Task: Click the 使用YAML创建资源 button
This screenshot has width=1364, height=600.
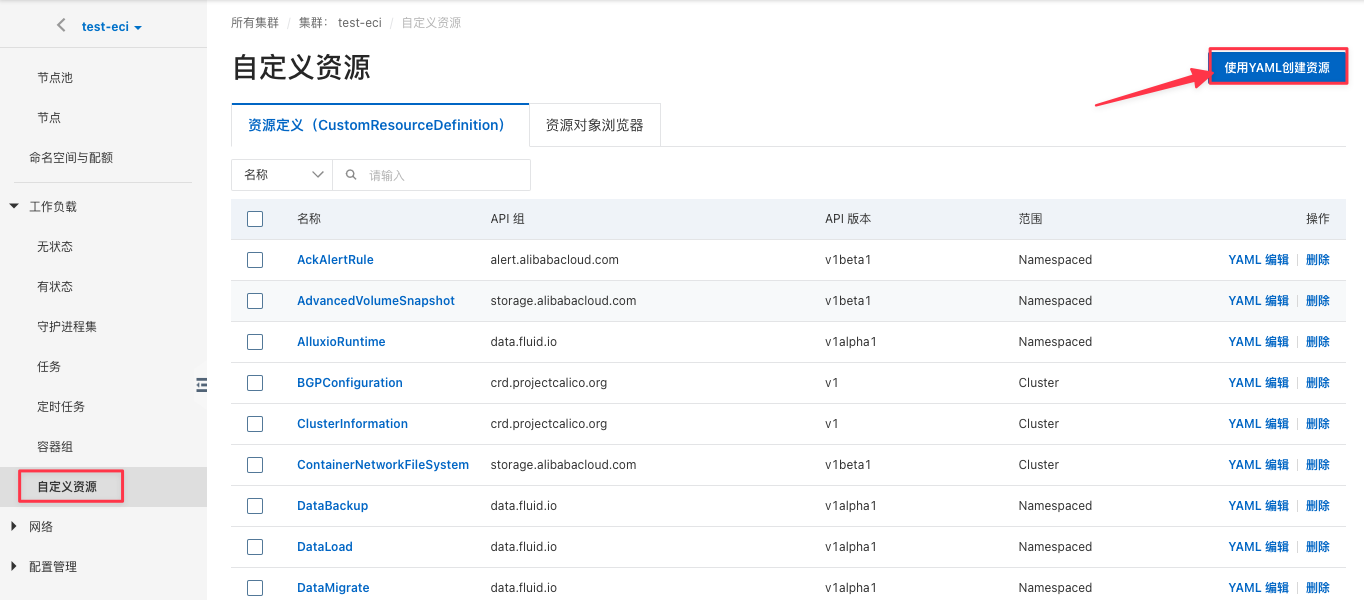Action: tap(1277, 66)
